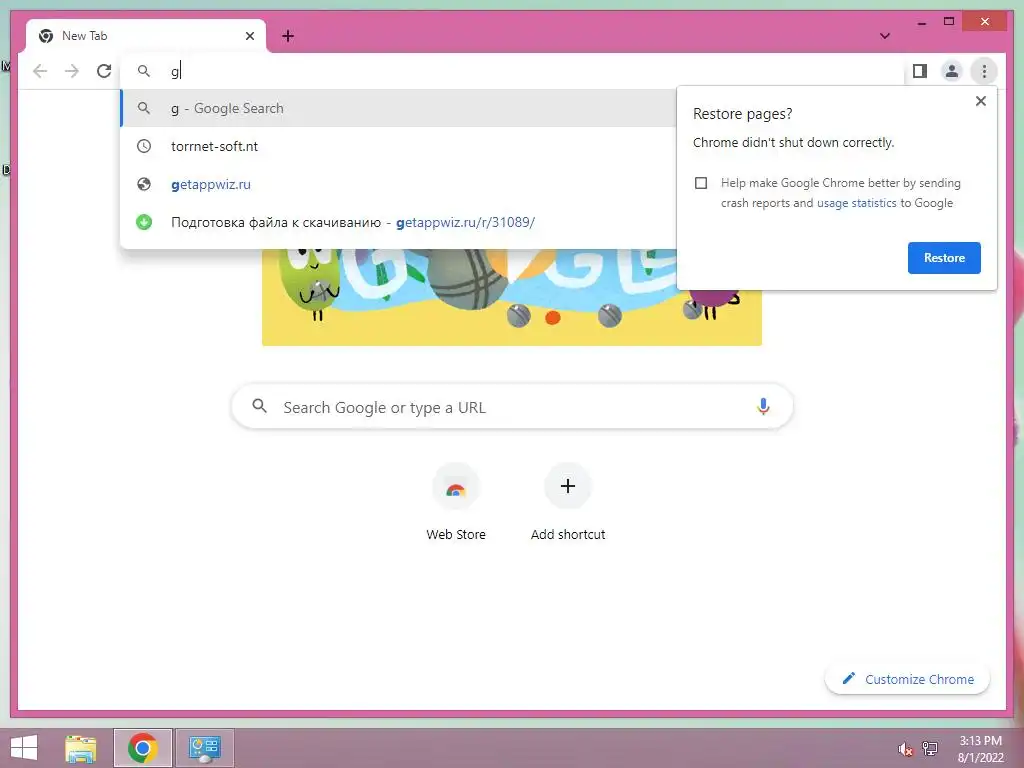Click the Chrome taskbar icon
Screen dimensions: 1024x768
142,748
